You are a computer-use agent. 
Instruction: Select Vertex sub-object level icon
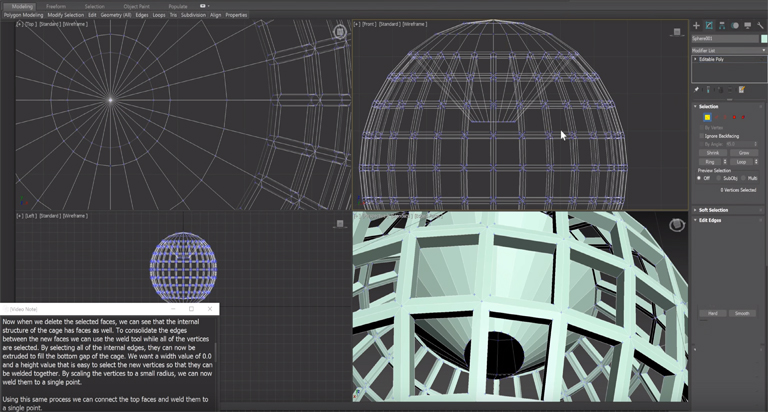705,117
